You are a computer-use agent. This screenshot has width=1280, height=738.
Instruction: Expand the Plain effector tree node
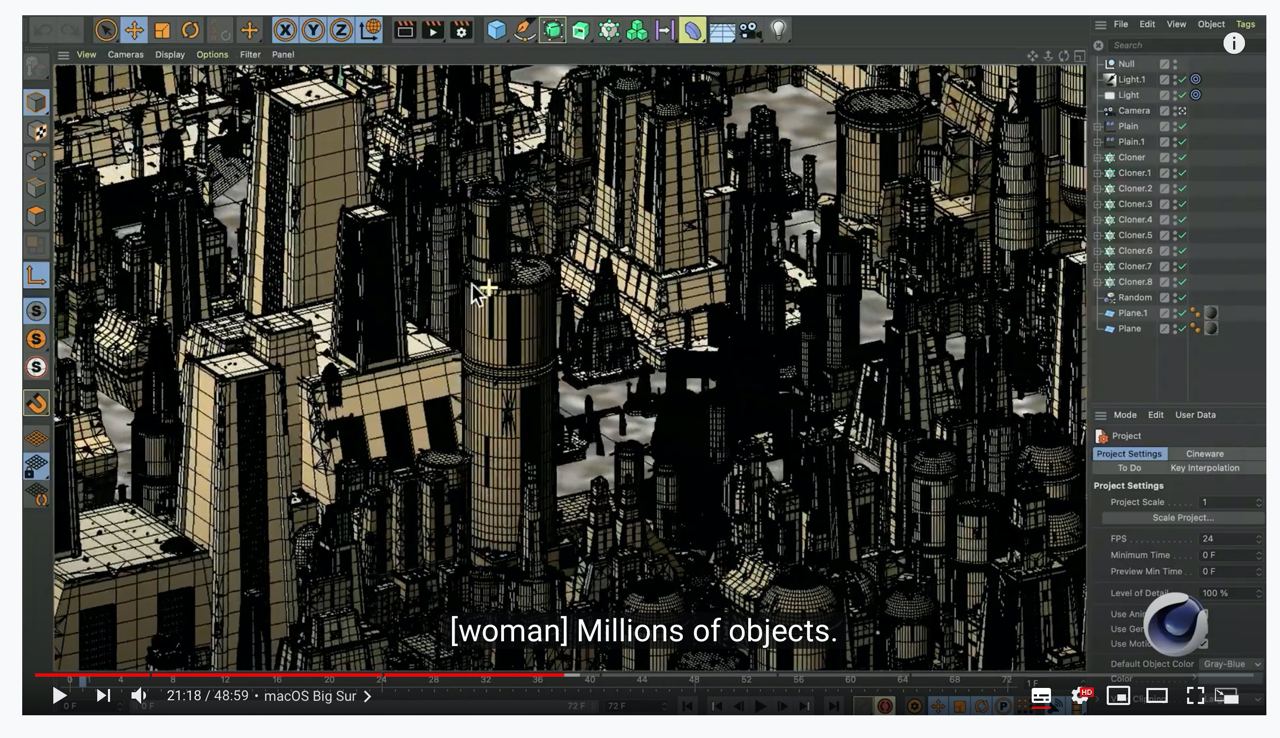pos(1097,127)
